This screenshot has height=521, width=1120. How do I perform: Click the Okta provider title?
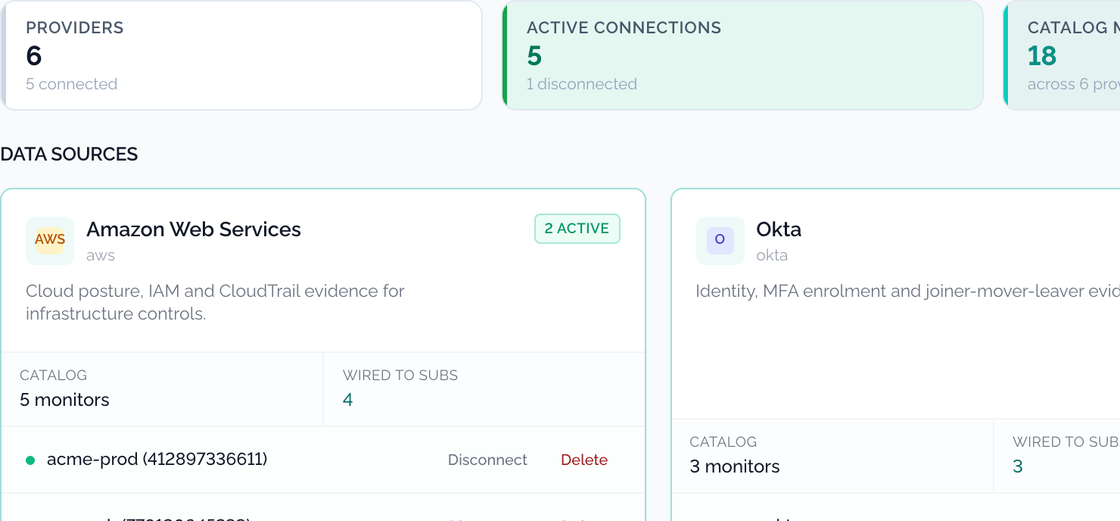click(x=779, y=229)
